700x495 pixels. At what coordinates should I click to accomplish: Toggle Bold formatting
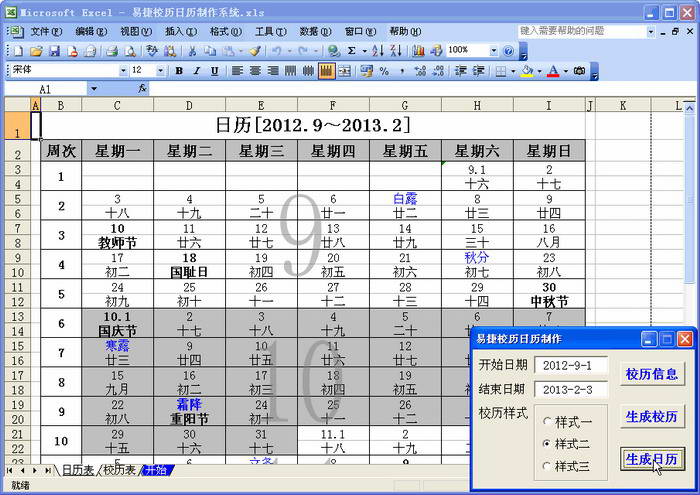179,71
